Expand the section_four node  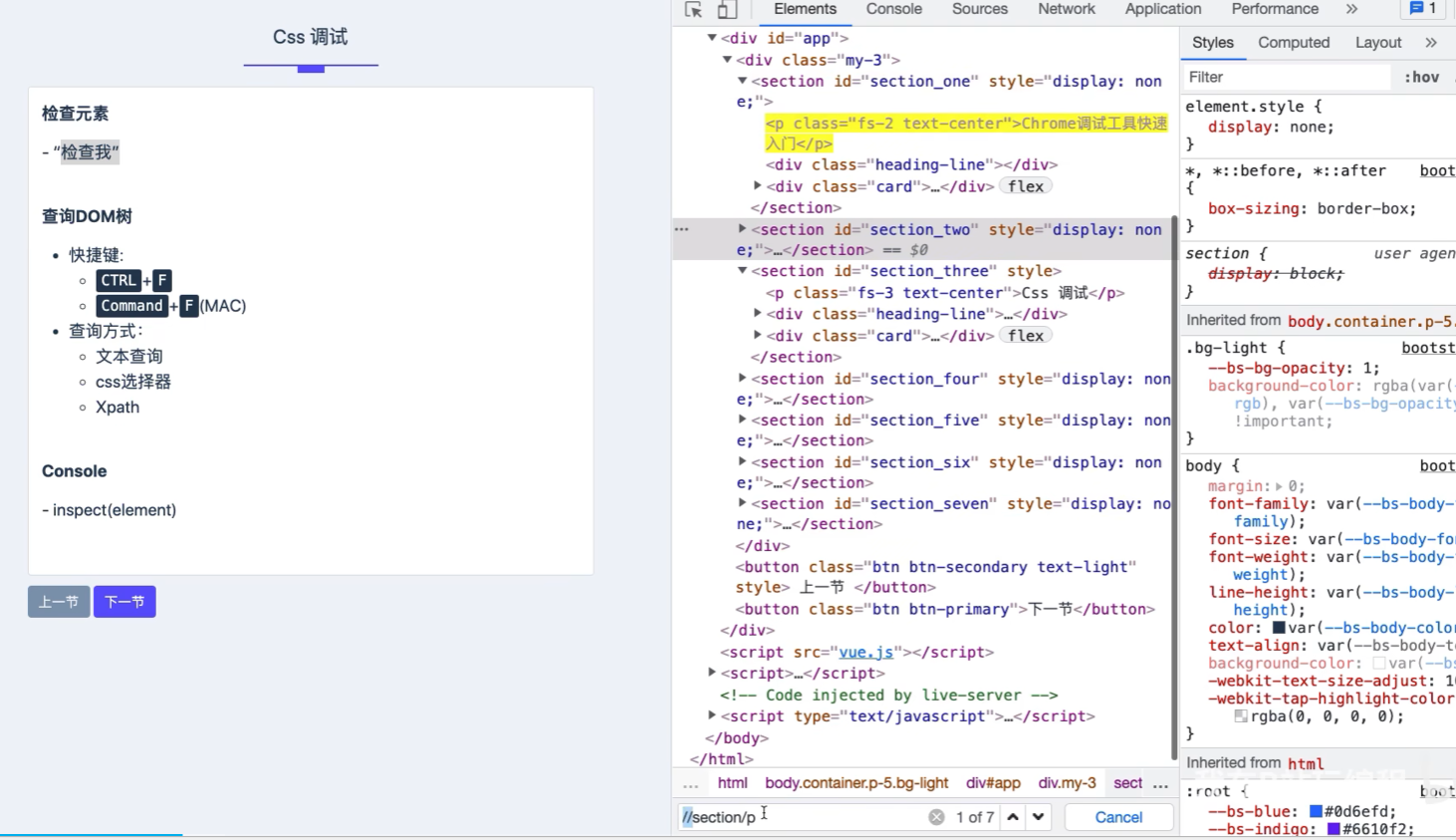(742, 379)
